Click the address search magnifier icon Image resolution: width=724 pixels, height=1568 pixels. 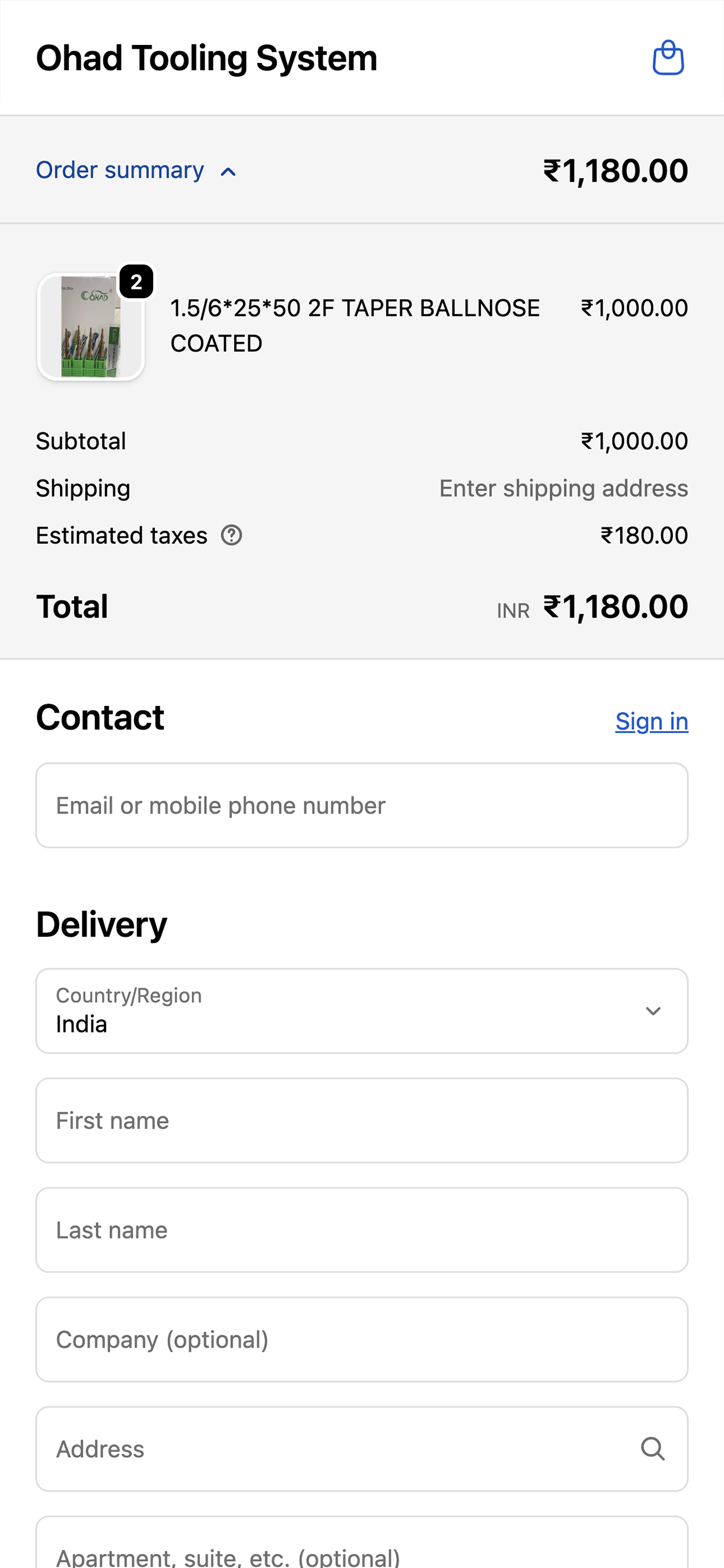tap(652, 1448)
